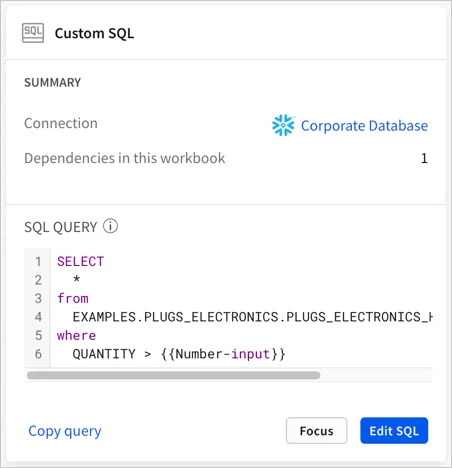Click line number 4 in the gutter
452x468 pixels.
(x=38, y=317)
